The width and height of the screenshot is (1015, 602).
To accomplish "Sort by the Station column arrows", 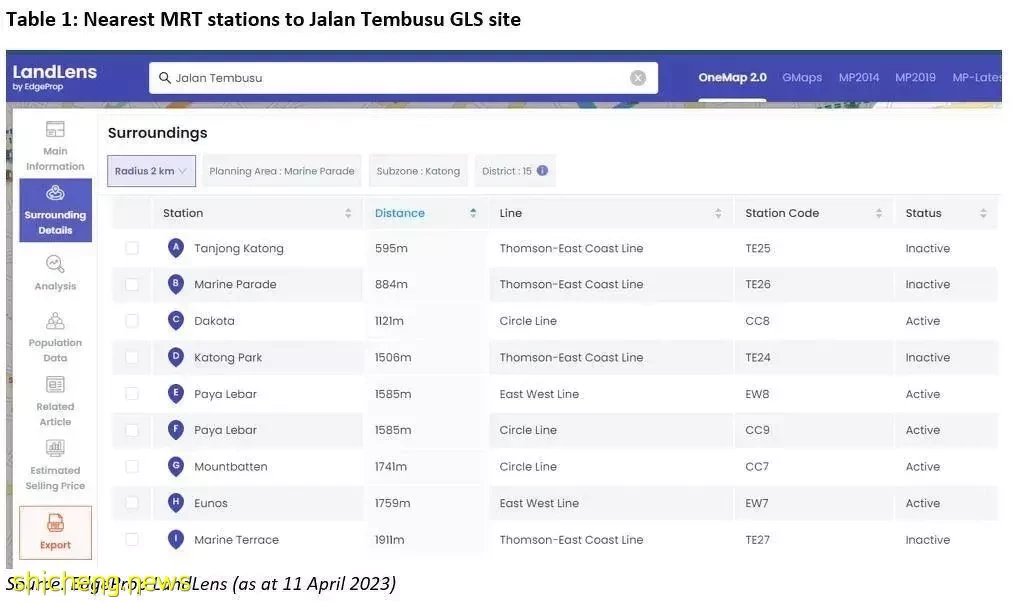I will 348,213.
